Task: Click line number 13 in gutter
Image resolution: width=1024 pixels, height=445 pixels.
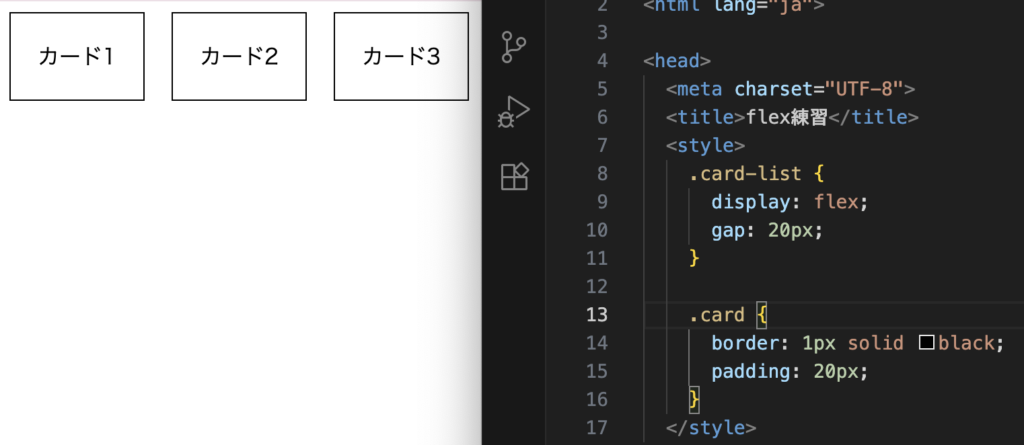Action: [597, 314]
